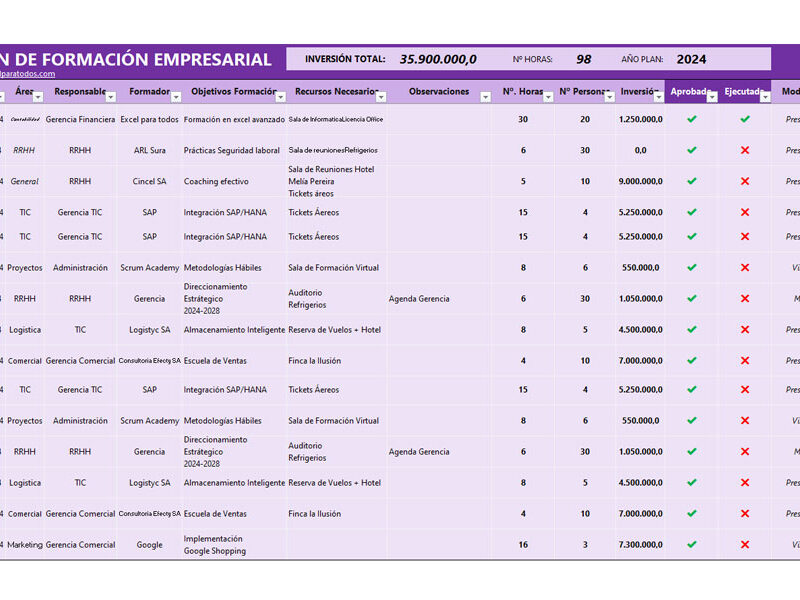This screenshot has width=800, height=600.
Task: Select the 1.250.000,0 investment cell
Action: click(x=640, y=119)
